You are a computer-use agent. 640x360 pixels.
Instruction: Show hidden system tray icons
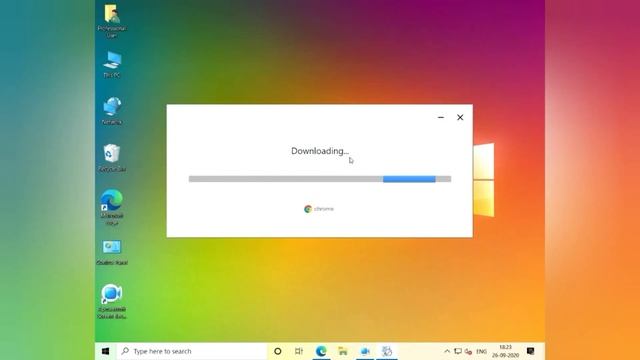coord(447,351)
